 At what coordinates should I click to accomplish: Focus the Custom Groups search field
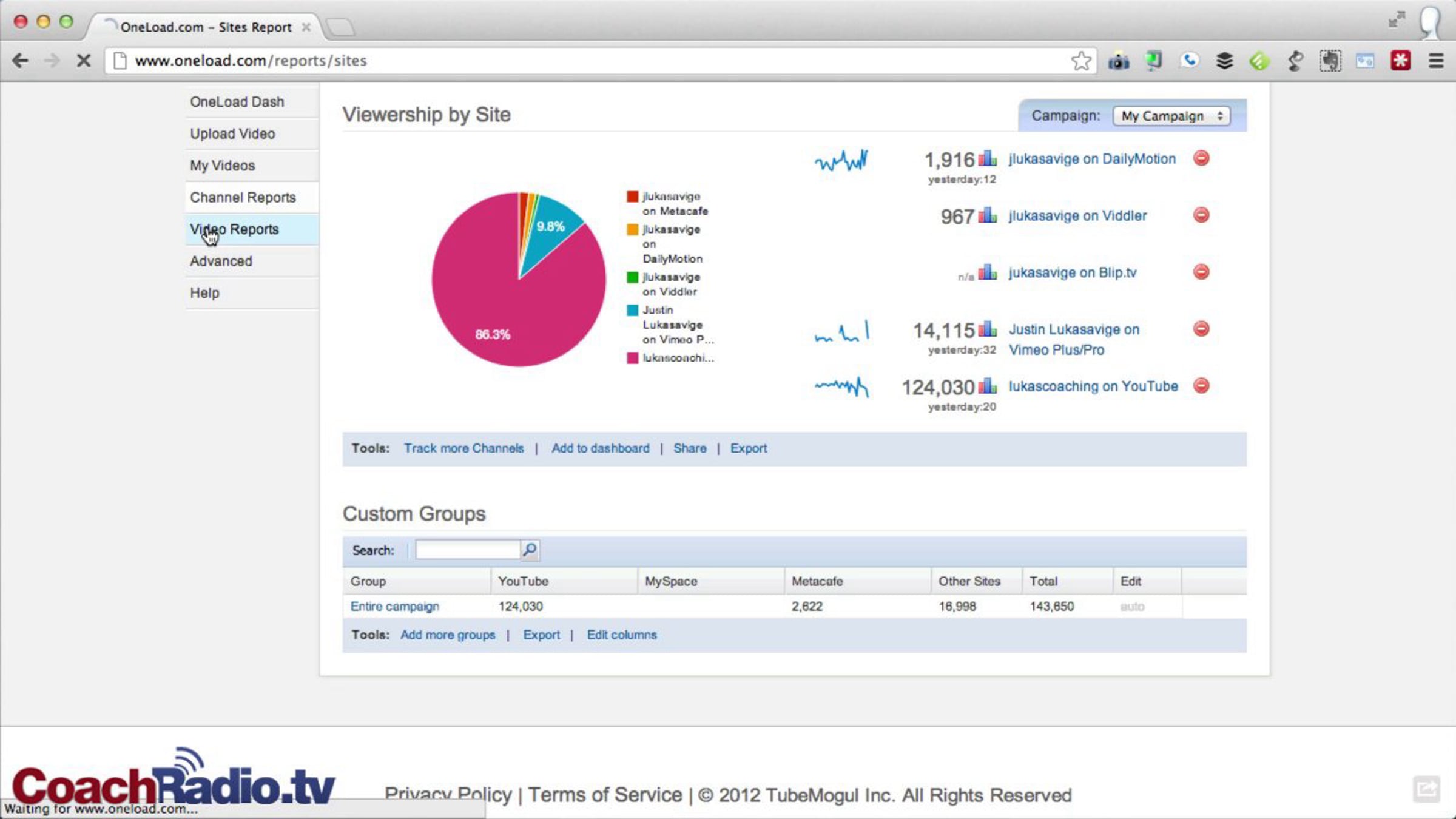pos(467,550)
